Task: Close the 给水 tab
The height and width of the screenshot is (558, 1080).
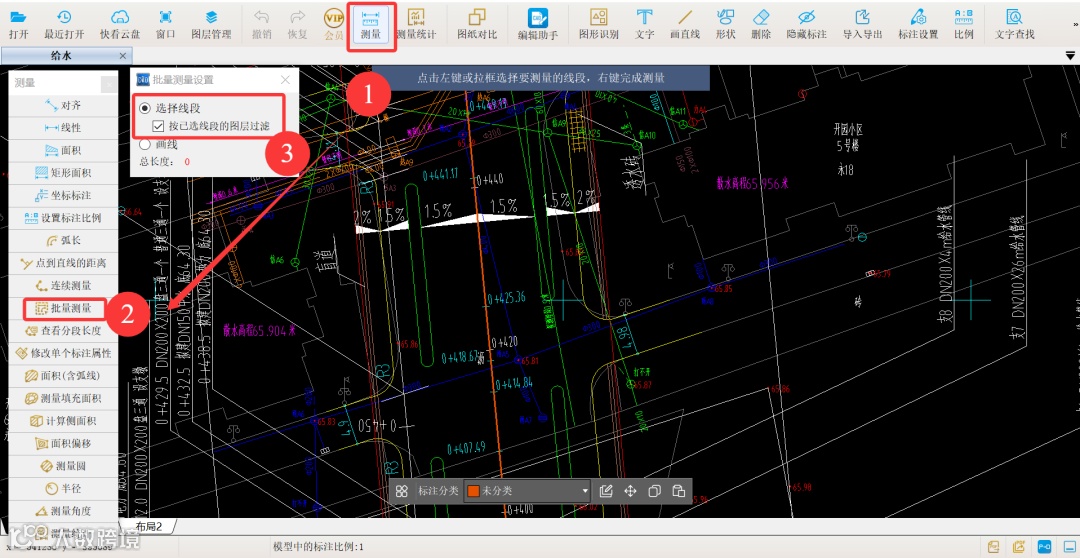Action: pyautogui.click(x=123, y=56)
